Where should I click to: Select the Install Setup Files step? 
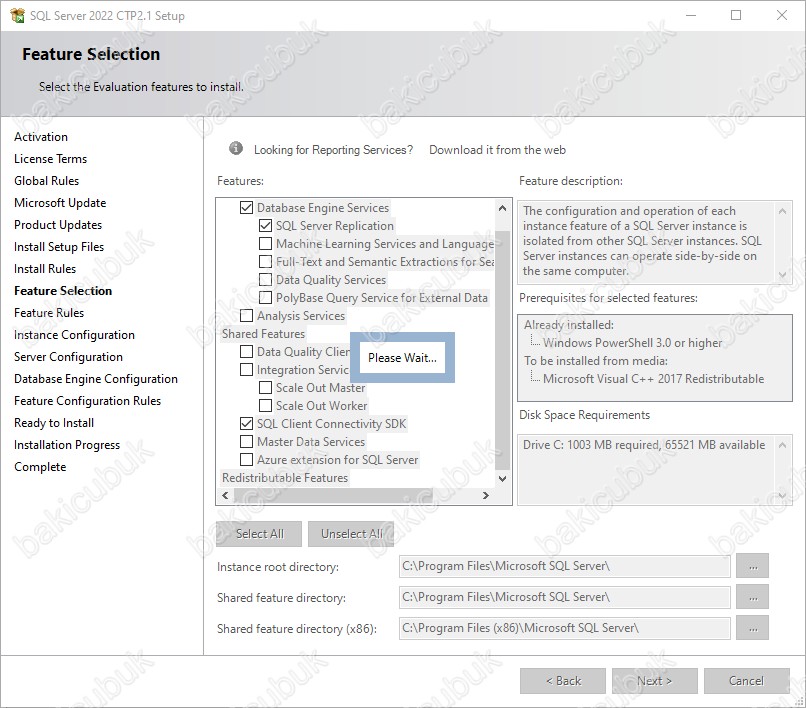pos(59,247)
